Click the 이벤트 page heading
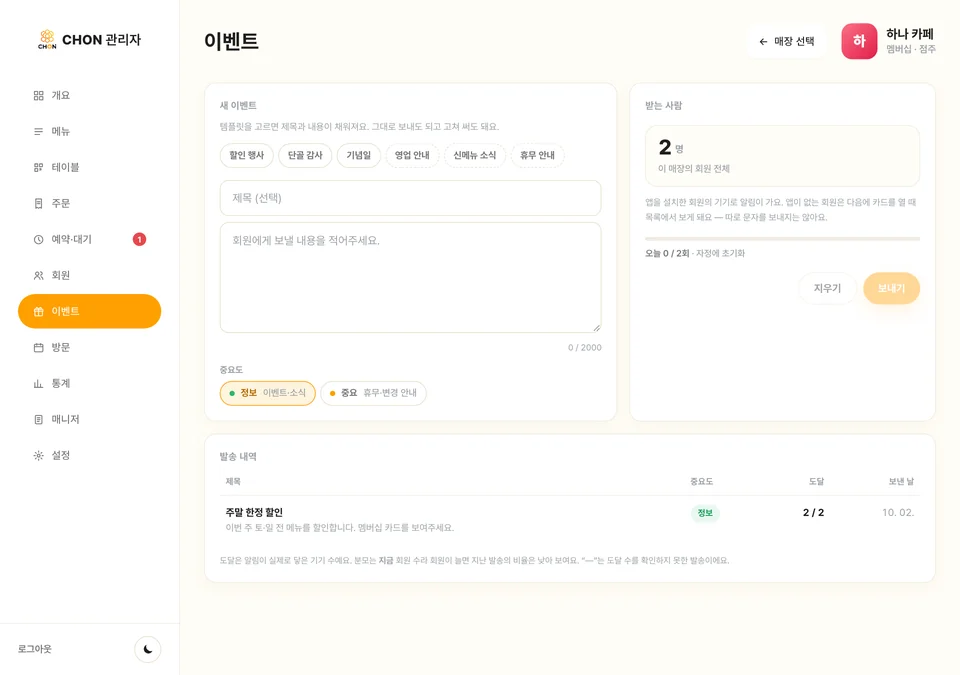Screen dimensions: 960x675 pos(231,41)
